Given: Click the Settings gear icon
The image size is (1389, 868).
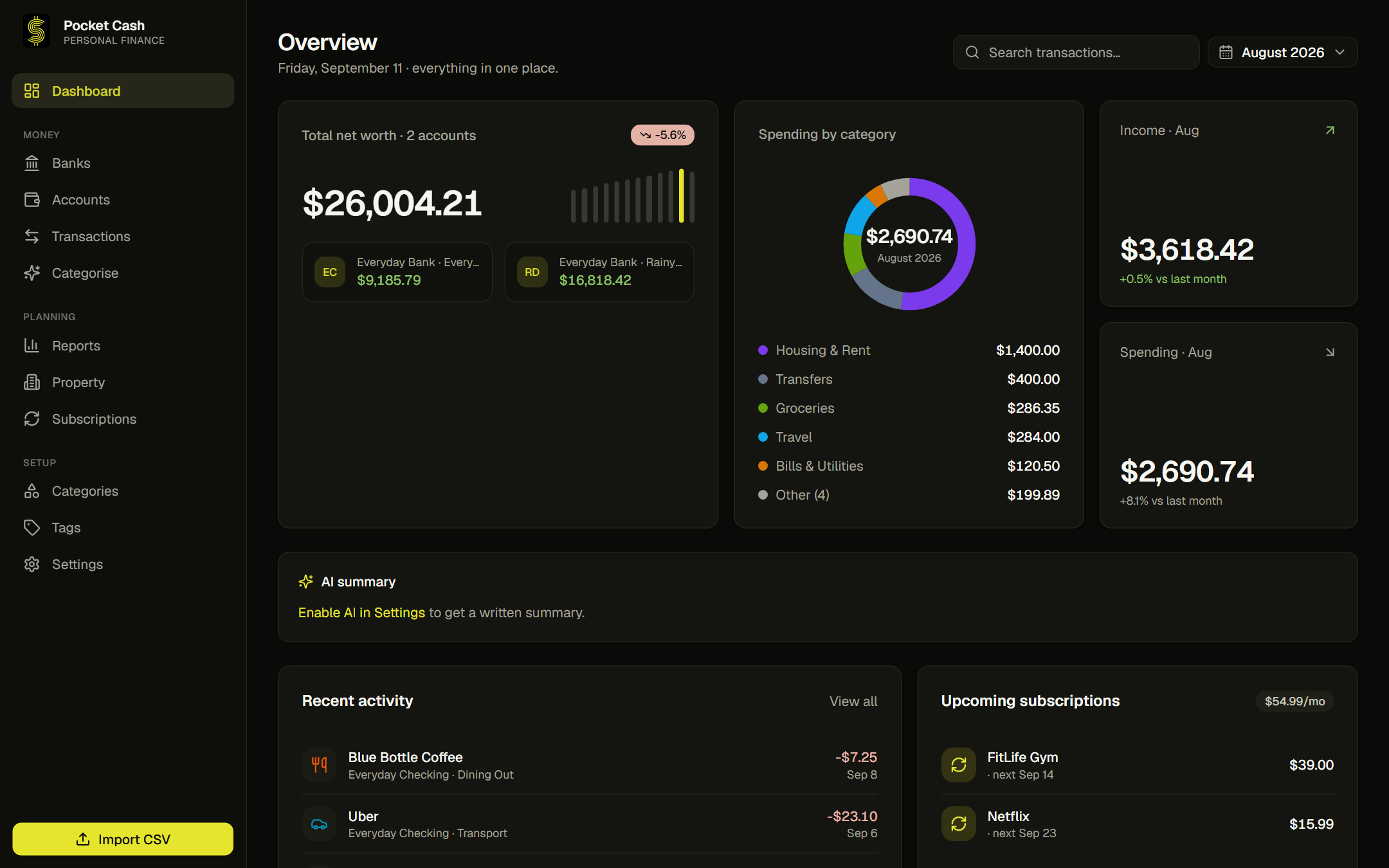Looking at the screenshot, I should [x=32, y=565].
